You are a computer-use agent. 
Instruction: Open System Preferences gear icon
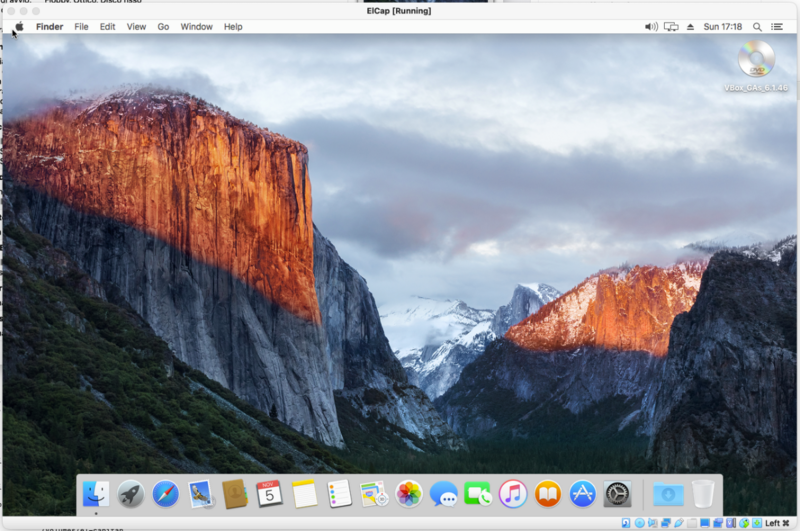[x=617, y=493]
